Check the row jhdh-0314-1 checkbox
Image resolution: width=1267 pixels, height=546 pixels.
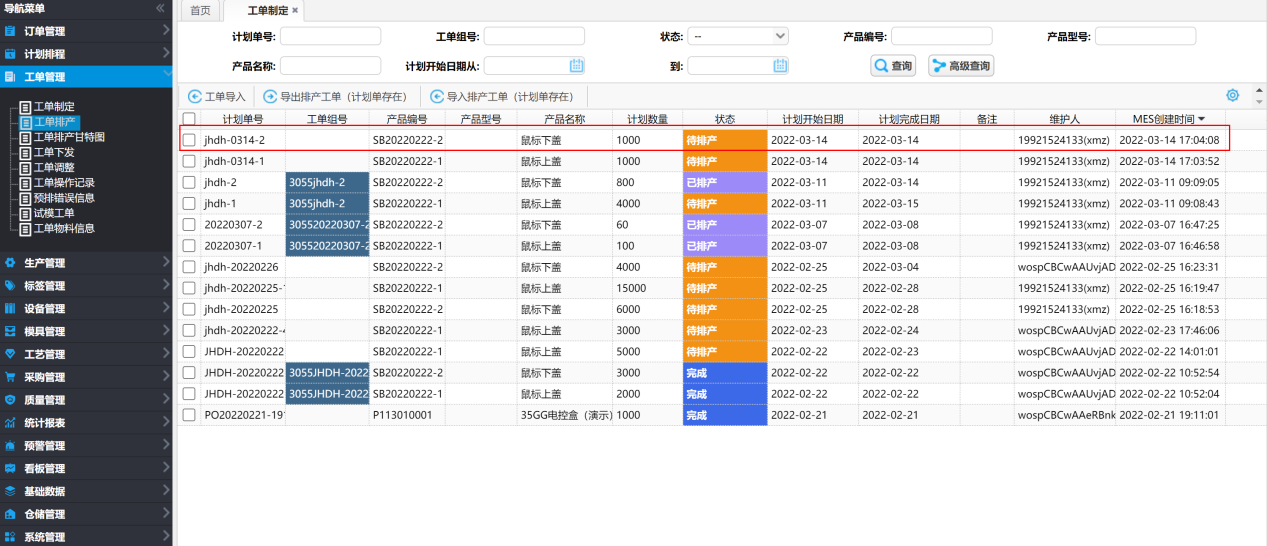tap(189, 161)
